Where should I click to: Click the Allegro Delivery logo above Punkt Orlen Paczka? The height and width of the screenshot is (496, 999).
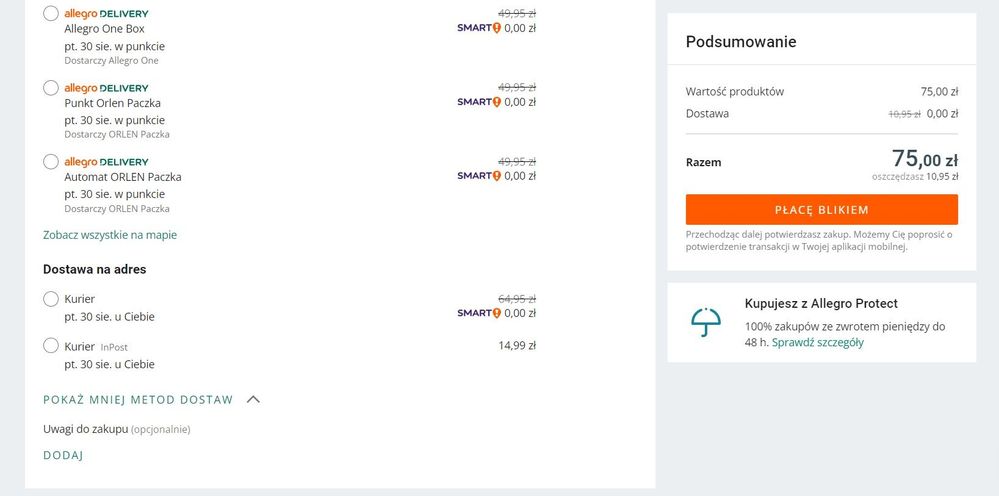(106, 88)
